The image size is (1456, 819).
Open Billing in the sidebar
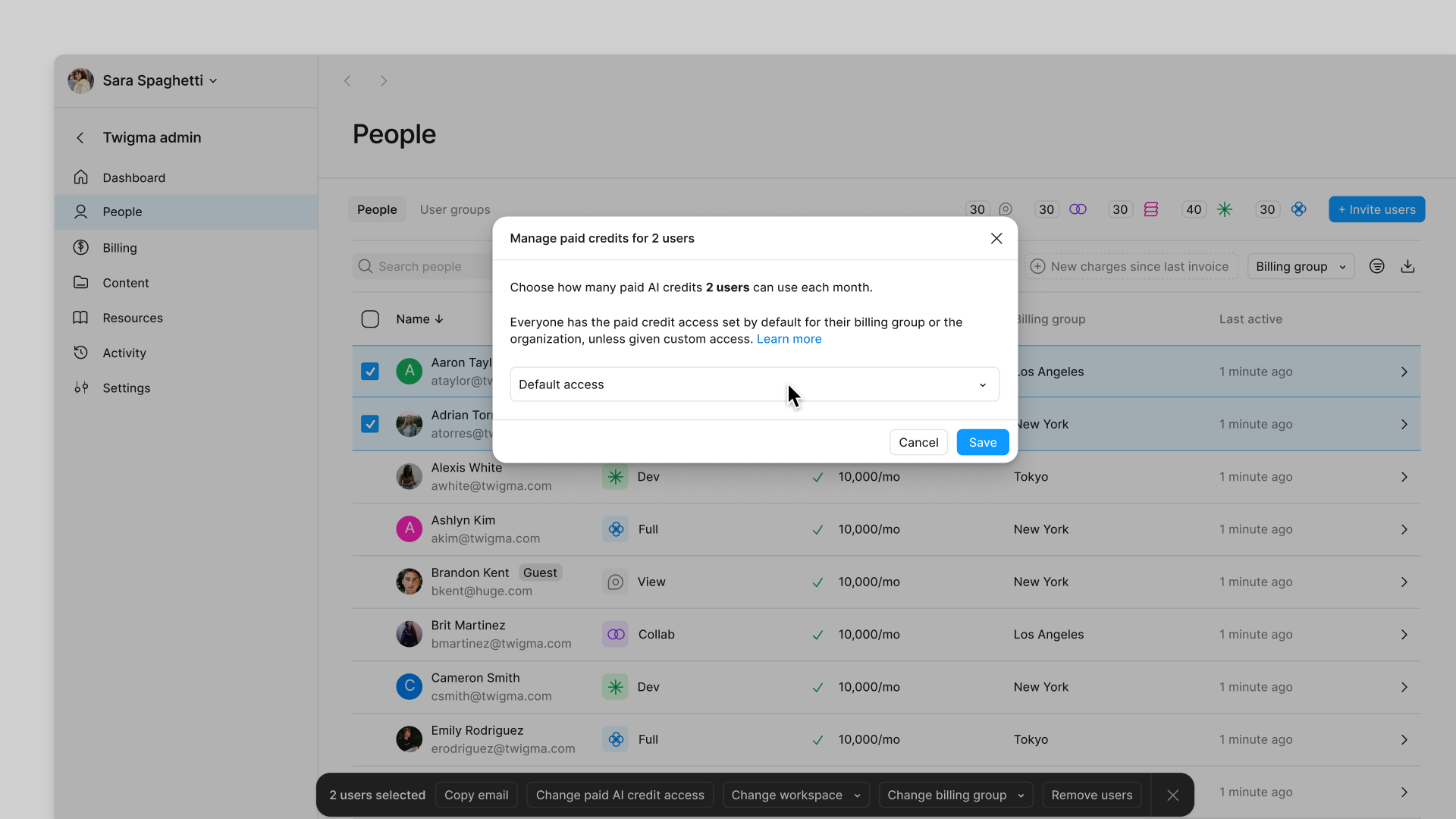tap(186, 248)
